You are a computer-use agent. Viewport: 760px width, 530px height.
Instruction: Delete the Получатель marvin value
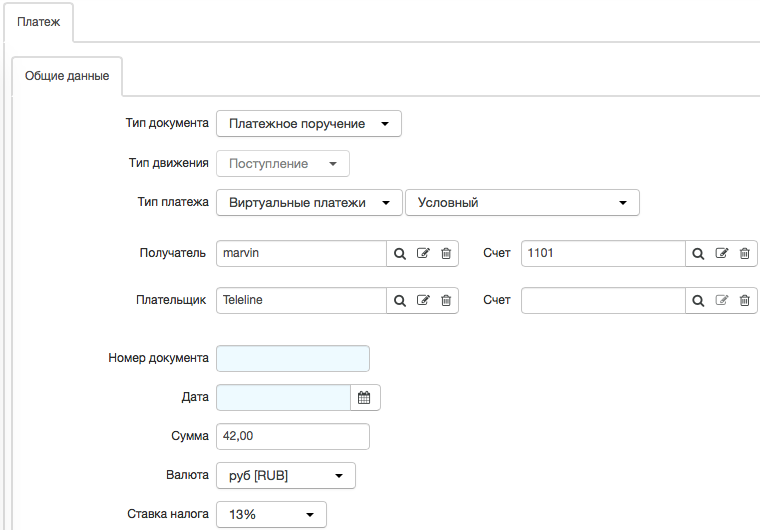tap(446, 253)
